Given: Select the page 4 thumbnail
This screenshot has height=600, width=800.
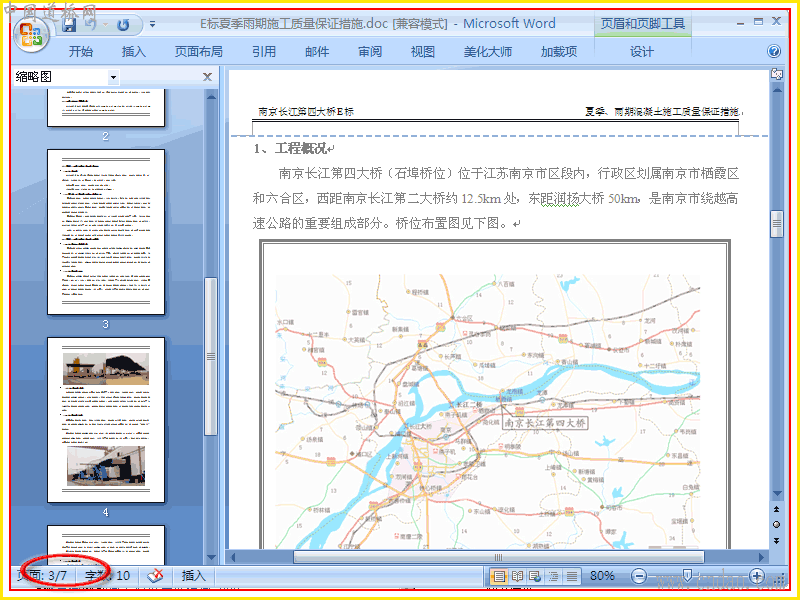Looking at the screenshot, I should click(106, 420).
